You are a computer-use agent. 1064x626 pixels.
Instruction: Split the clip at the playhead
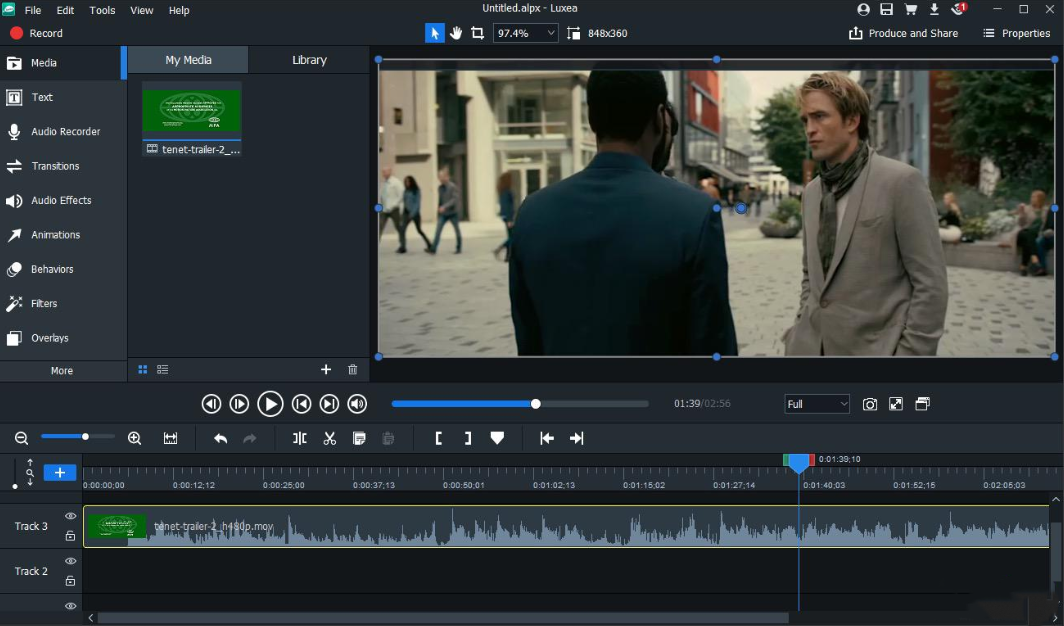pos(299,438)
